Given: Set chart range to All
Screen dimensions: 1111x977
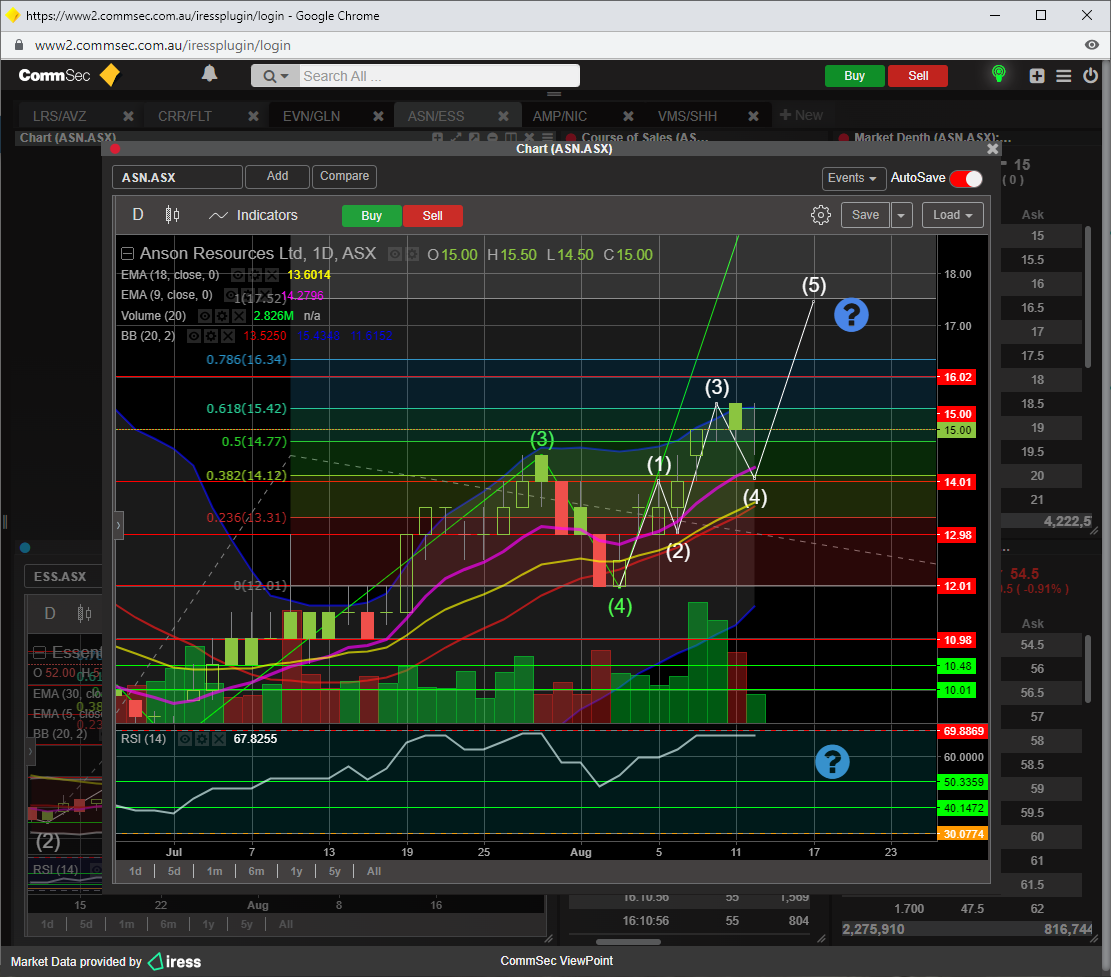Looking at the screenshot, I should click(x=374, y=871).
